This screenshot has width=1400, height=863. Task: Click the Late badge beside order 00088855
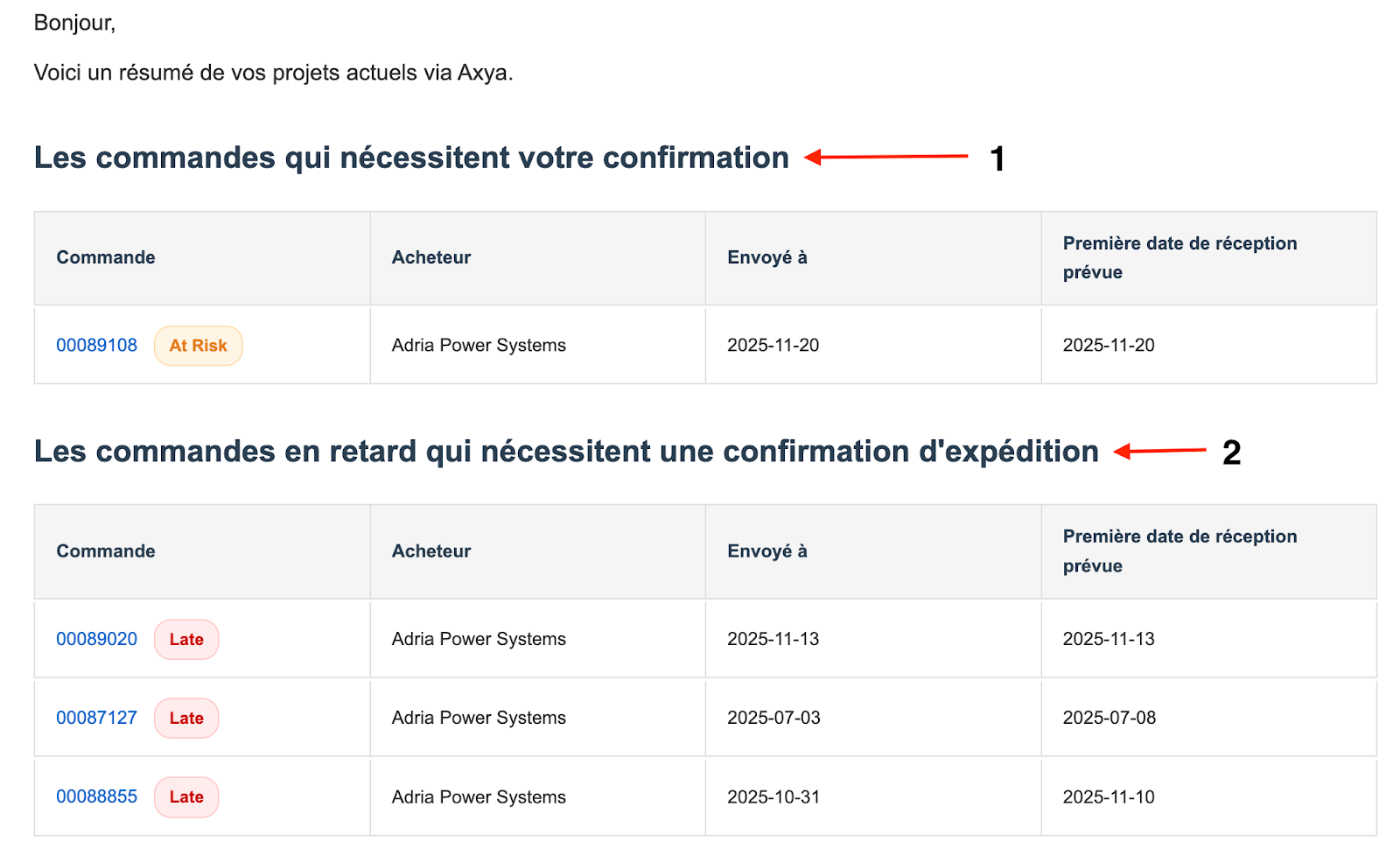point(186,797)
